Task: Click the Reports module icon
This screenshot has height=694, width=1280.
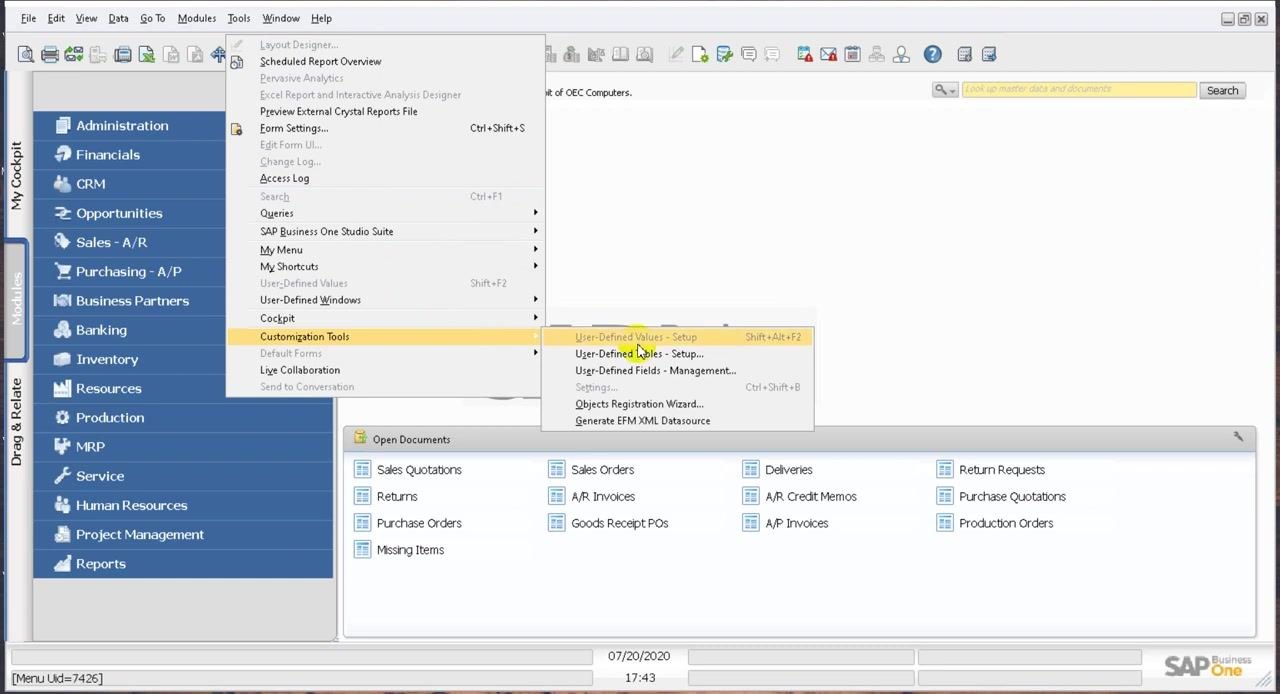Action: [x=63, y=564]
